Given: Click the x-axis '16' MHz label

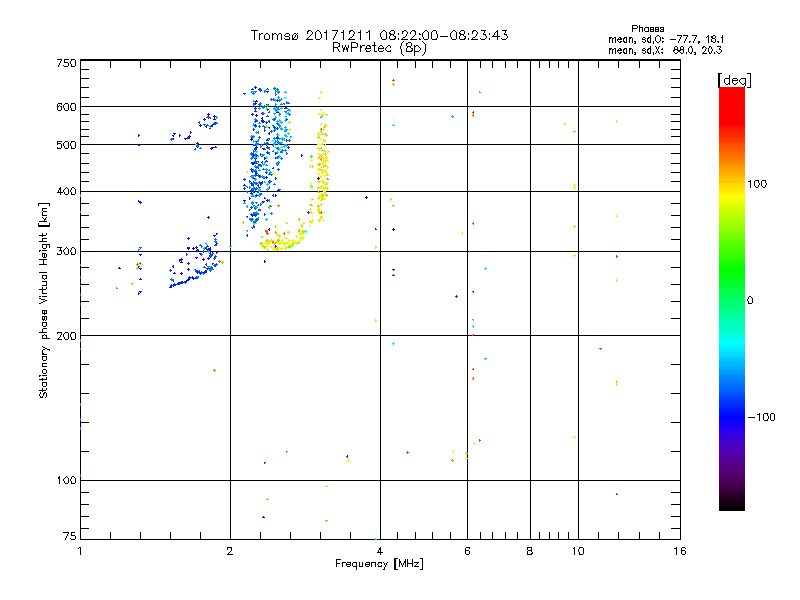Looking at the screenshot, I should pyautogui.click(x=680, y=551).
